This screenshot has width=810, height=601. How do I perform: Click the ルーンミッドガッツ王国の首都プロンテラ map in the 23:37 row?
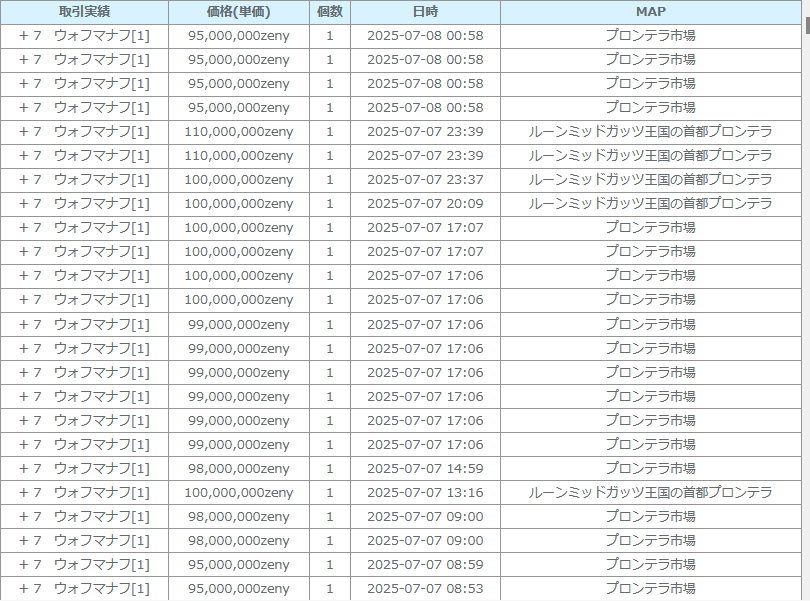pyautogui.click(x=650, y=180)
